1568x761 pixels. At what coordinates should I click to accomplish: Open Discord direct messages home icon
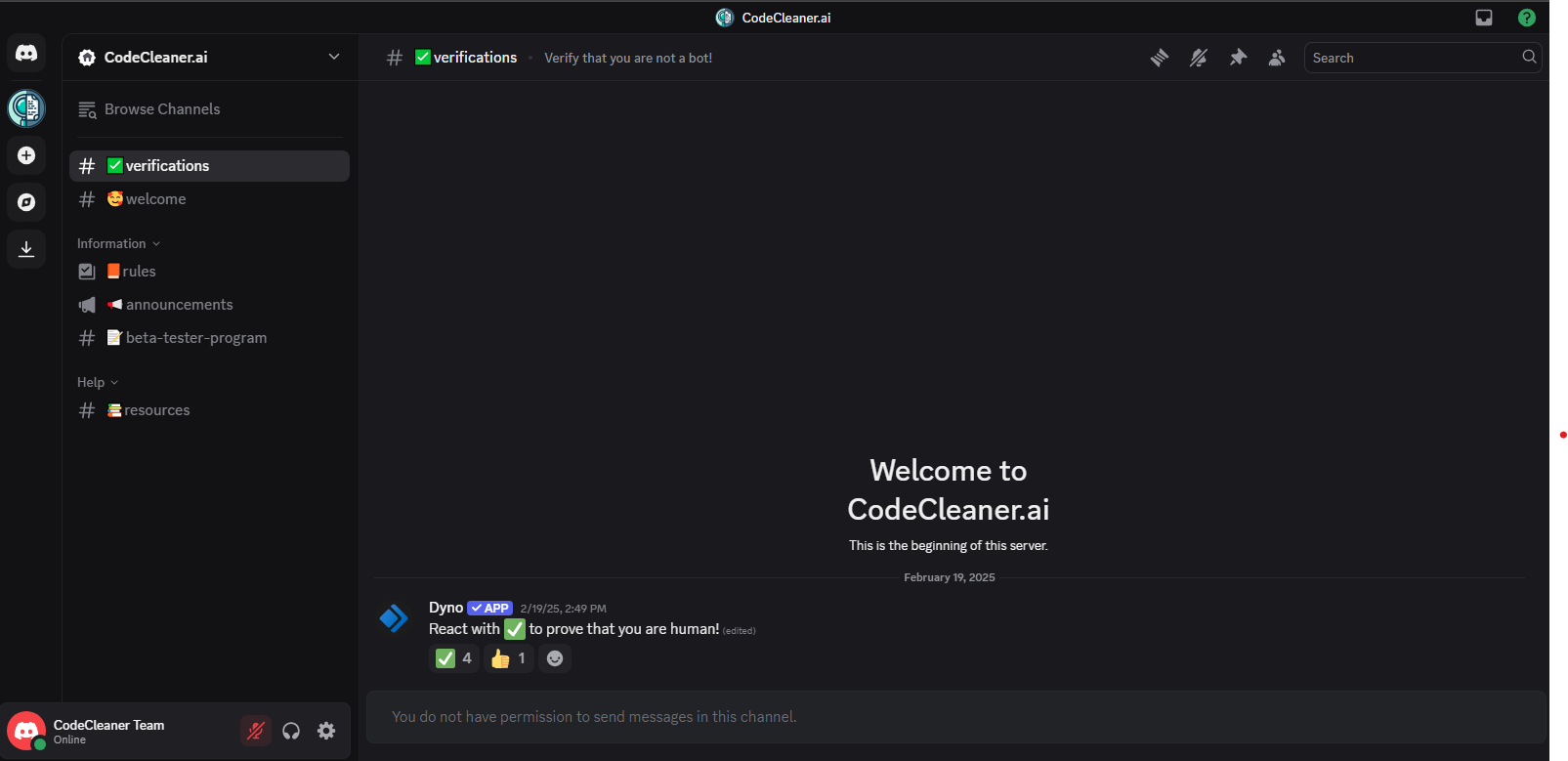pos(26,54)
